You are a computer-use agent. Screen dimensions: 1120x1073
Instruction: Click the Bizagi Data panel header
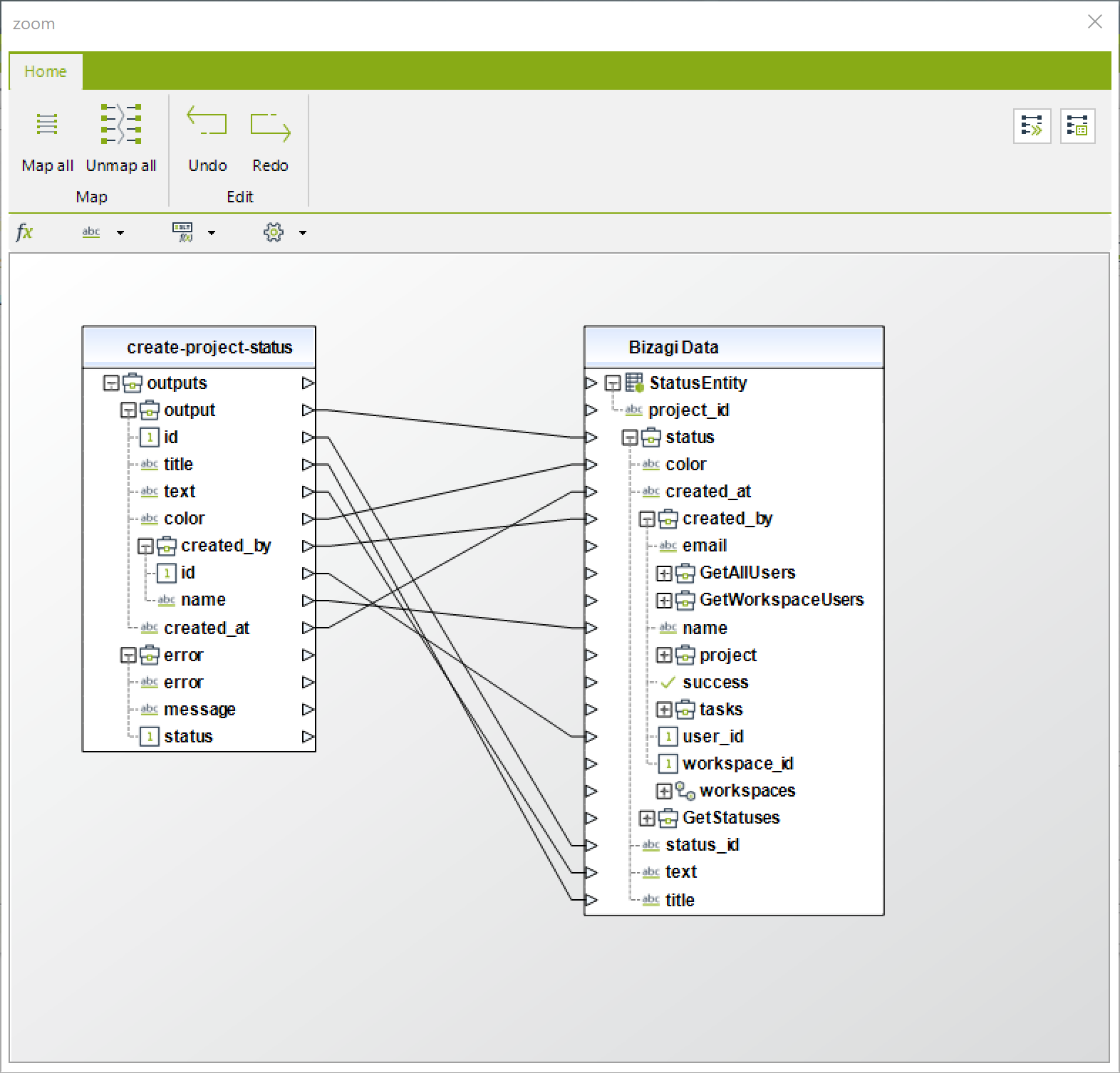pos(734,347)
